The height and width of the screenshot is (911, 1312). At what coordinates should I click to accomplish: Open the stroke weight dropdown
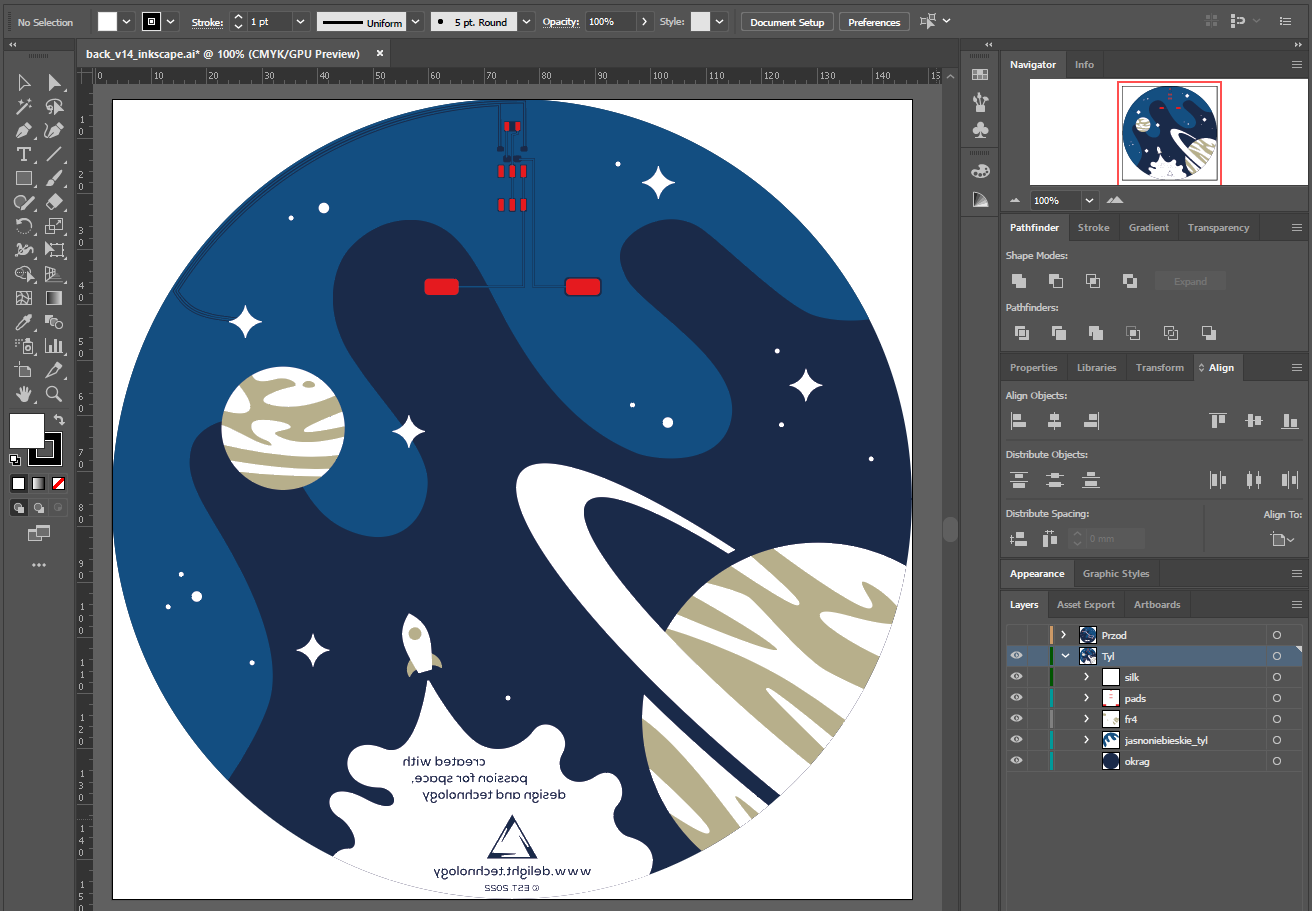301,22
